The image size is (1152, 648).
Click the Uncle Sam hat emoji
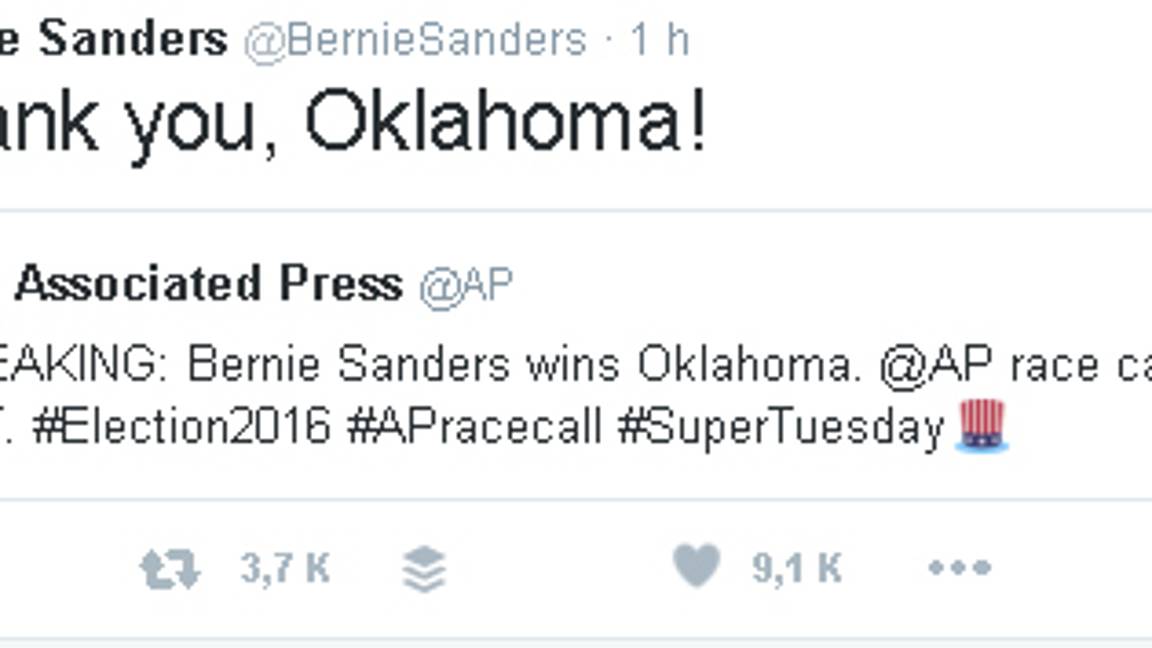pos(982,425)
